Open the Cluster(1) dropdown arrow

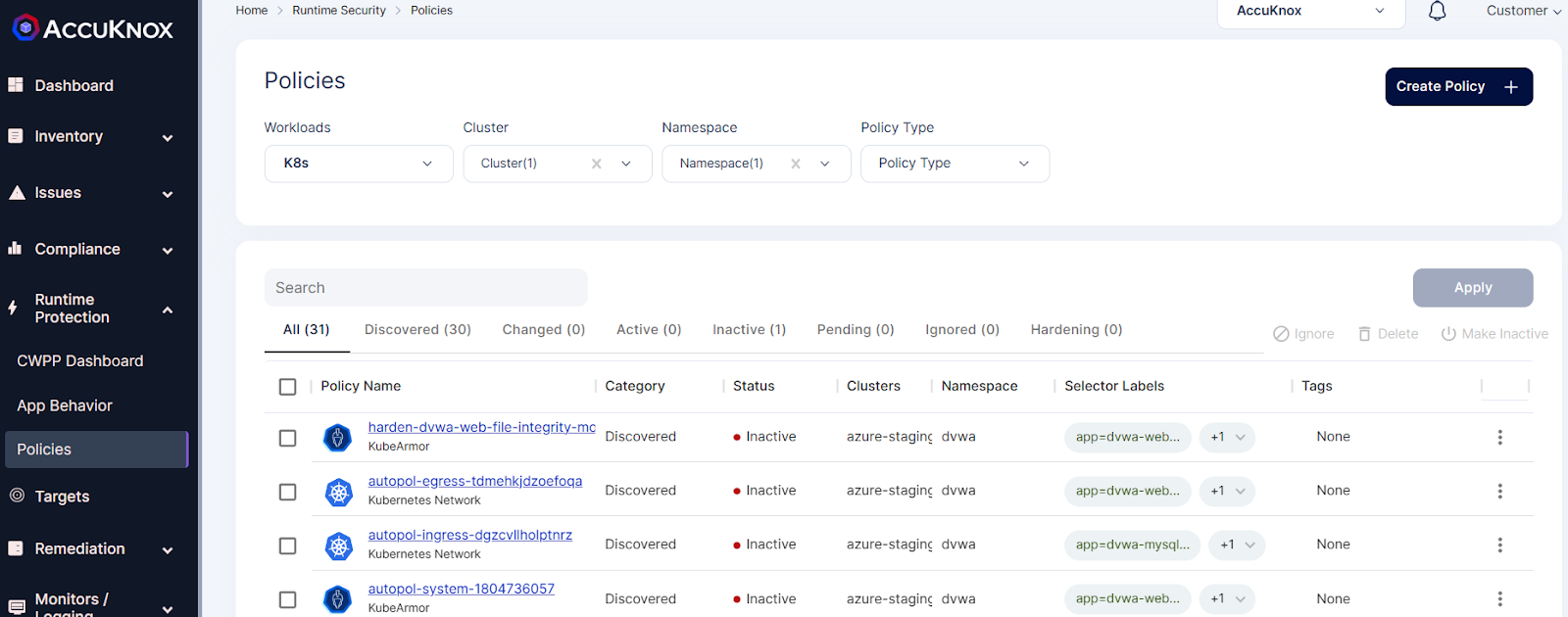coord(626,164)
